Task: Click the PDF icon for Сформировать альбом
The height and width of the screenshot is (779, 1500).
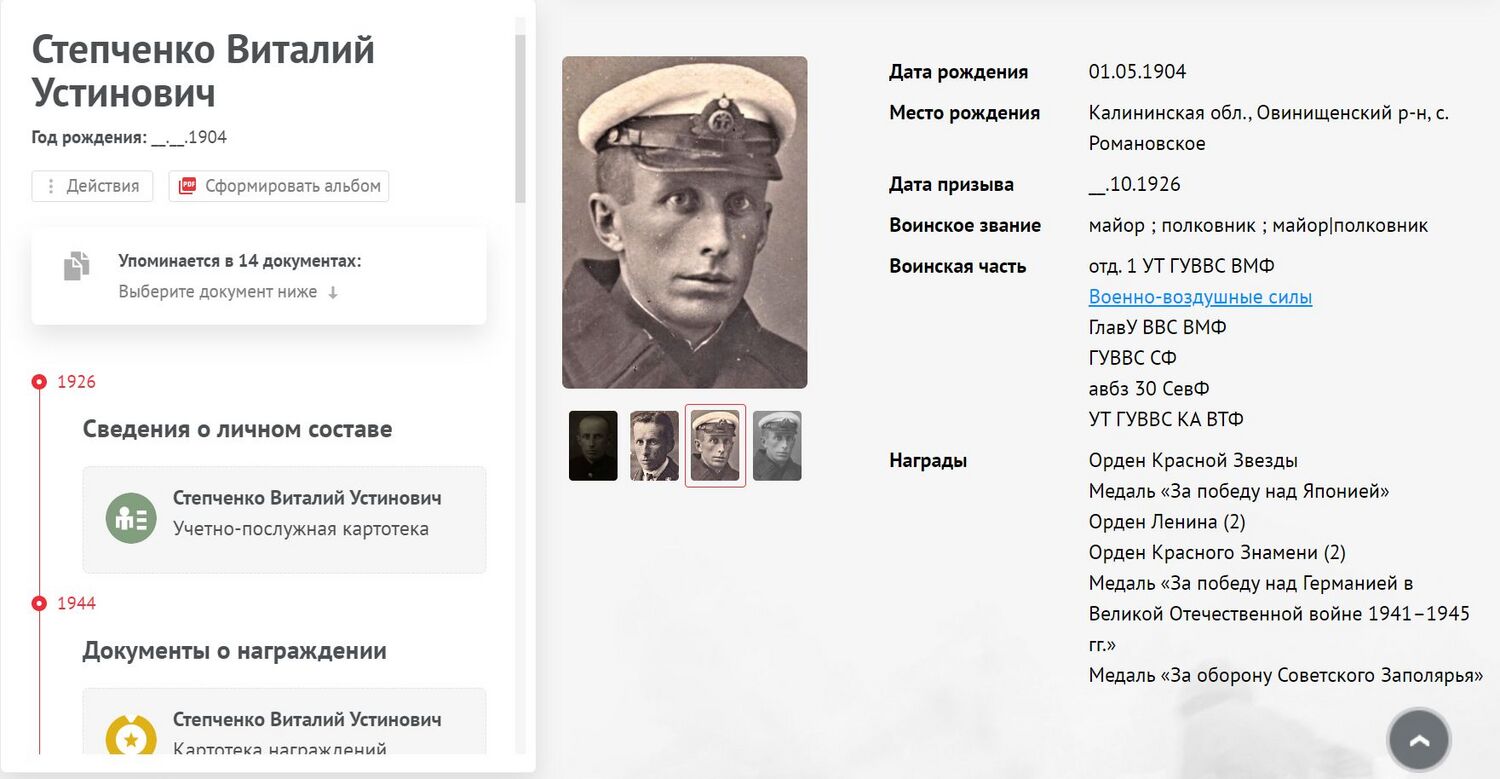Action: tap(187, 186)
